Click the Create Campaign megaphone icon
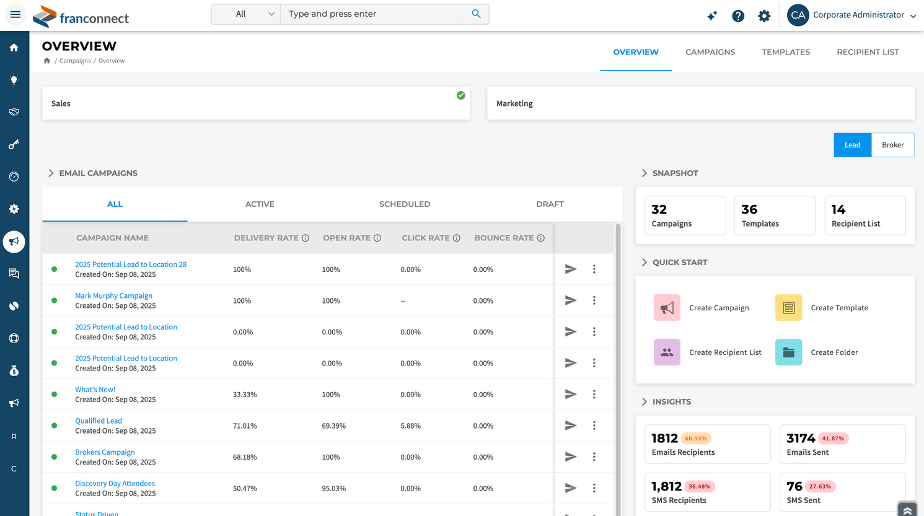The image size is (924, 516). click(667, 308)
